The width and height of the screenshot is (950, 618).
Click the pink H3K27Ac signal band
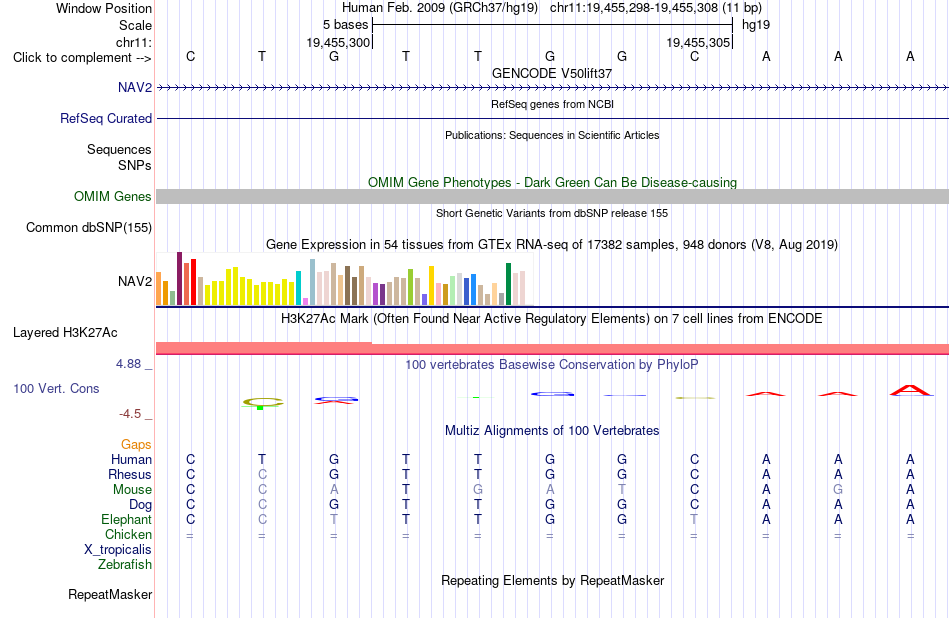pos(552,348)
